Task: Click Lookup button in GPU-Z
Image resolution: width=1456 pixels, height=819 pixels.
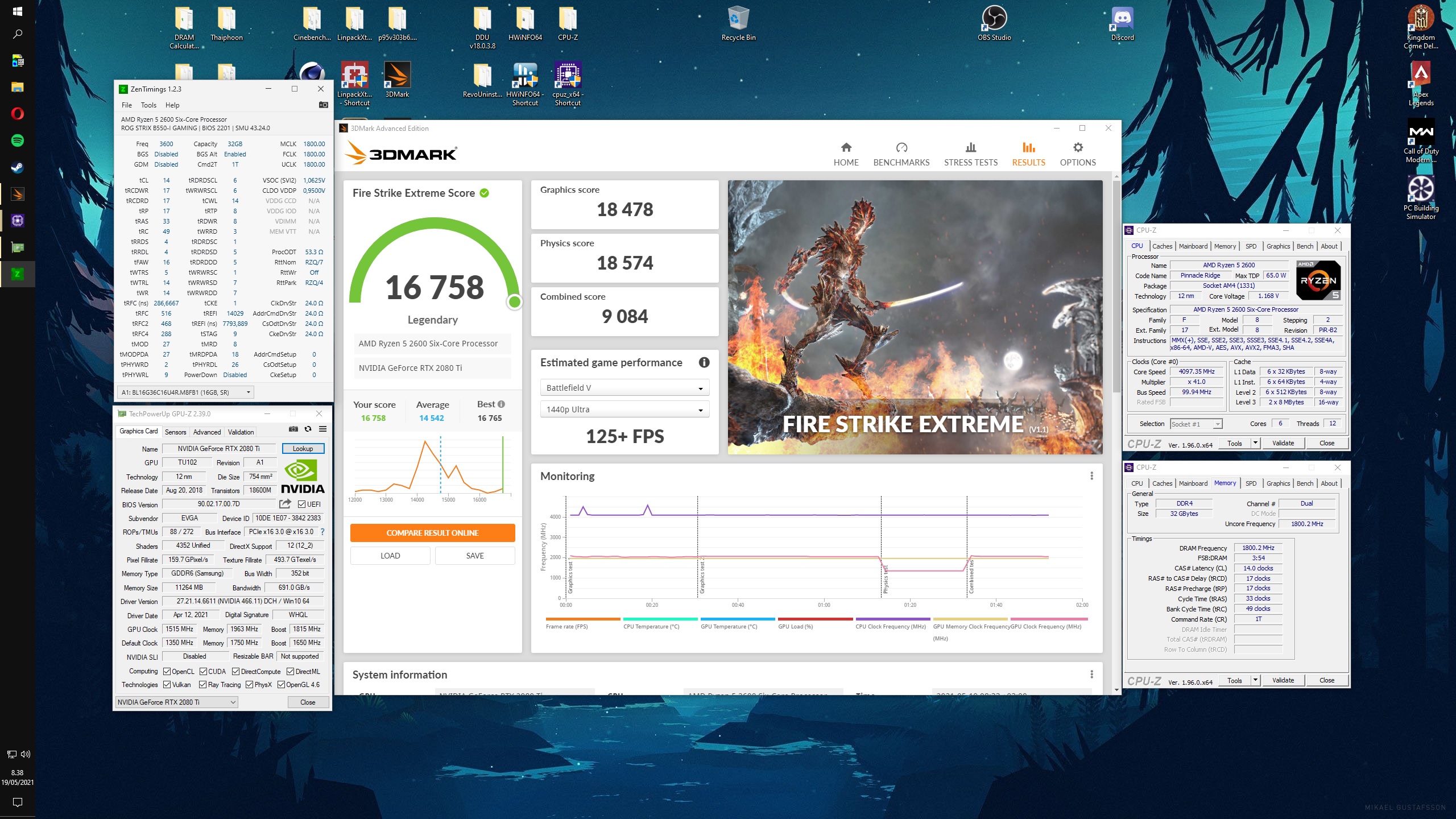Action: pos(303,448)
